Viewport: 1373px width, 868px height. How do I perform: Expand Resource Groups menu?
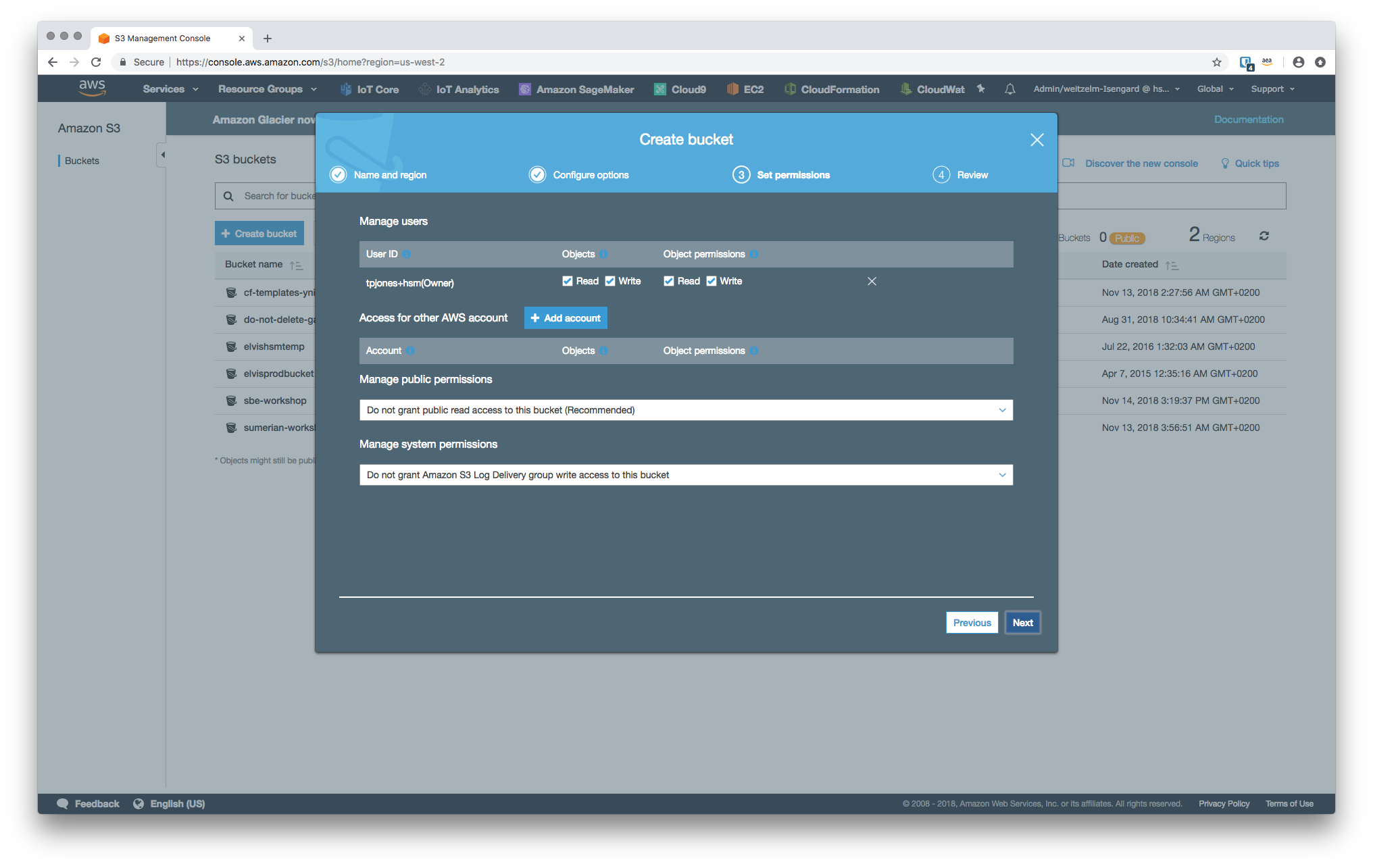[x=267, y=89]
